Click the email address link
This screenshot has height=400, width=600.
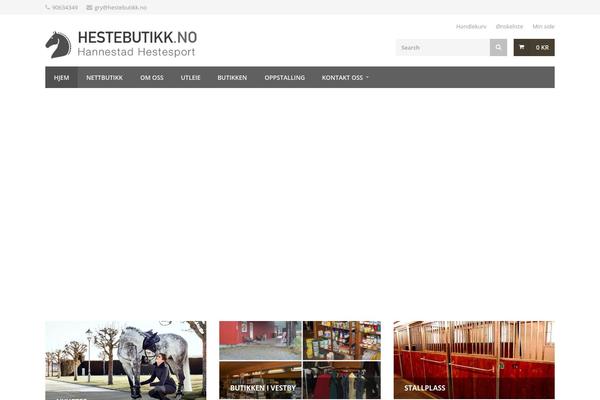pyautogui.click(x=121, y=7)
